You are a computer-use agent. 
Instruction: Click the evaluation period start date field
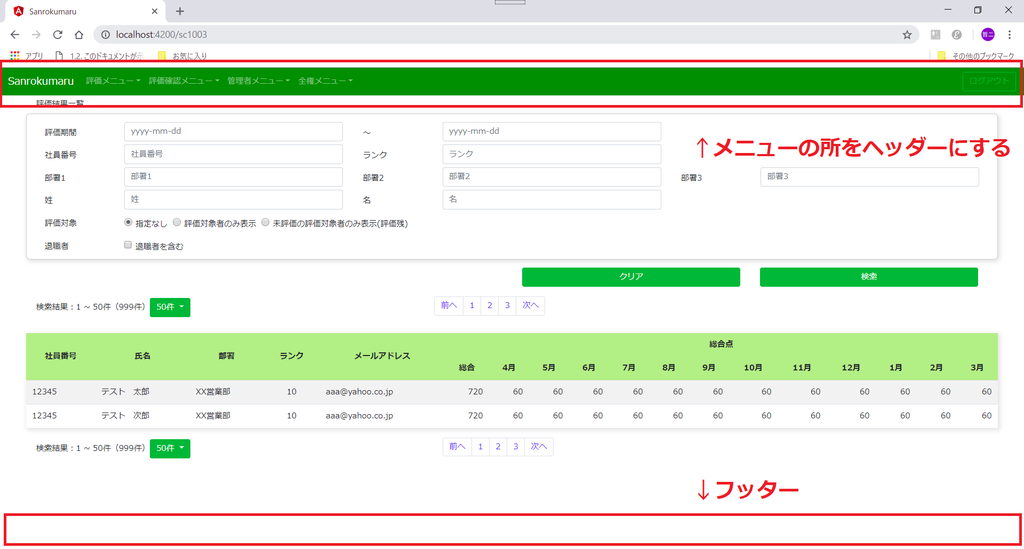(x=233, y=131)
